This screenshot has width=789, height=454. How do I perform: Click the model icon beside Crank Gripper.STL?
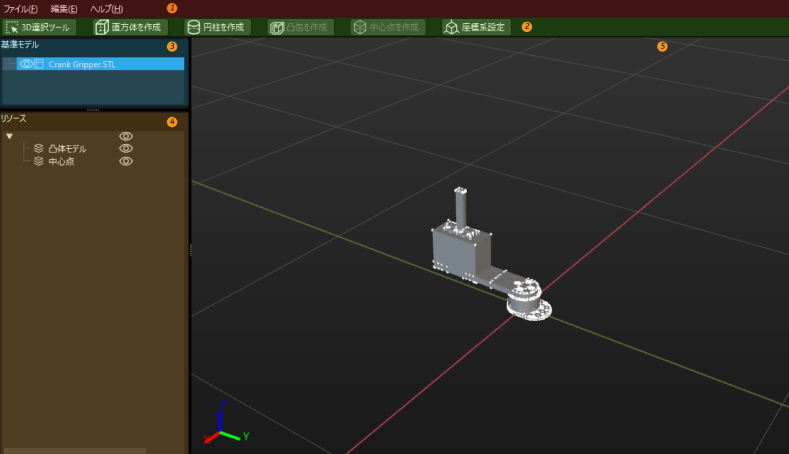point(39,64)
